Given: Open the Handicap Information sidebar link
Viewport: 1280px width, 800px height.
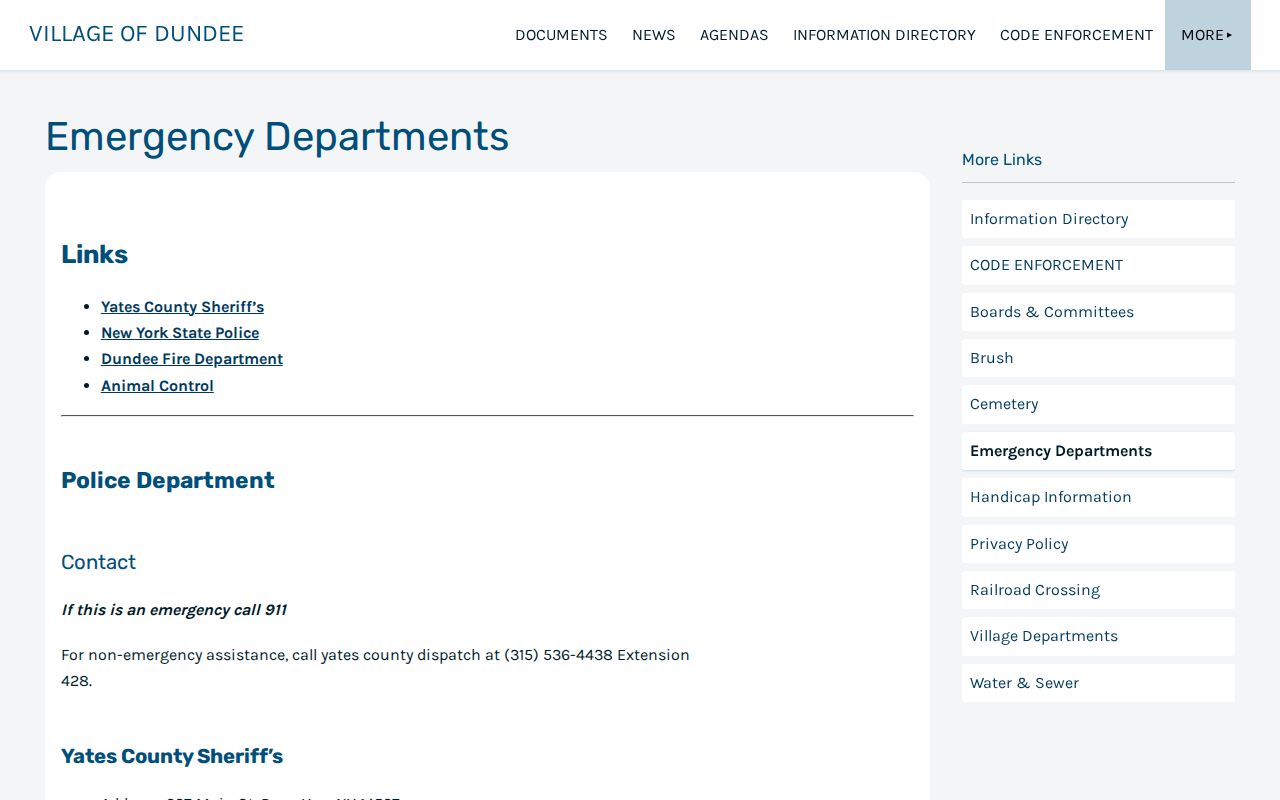Looking at the screenshot, I should (1098, 497).
